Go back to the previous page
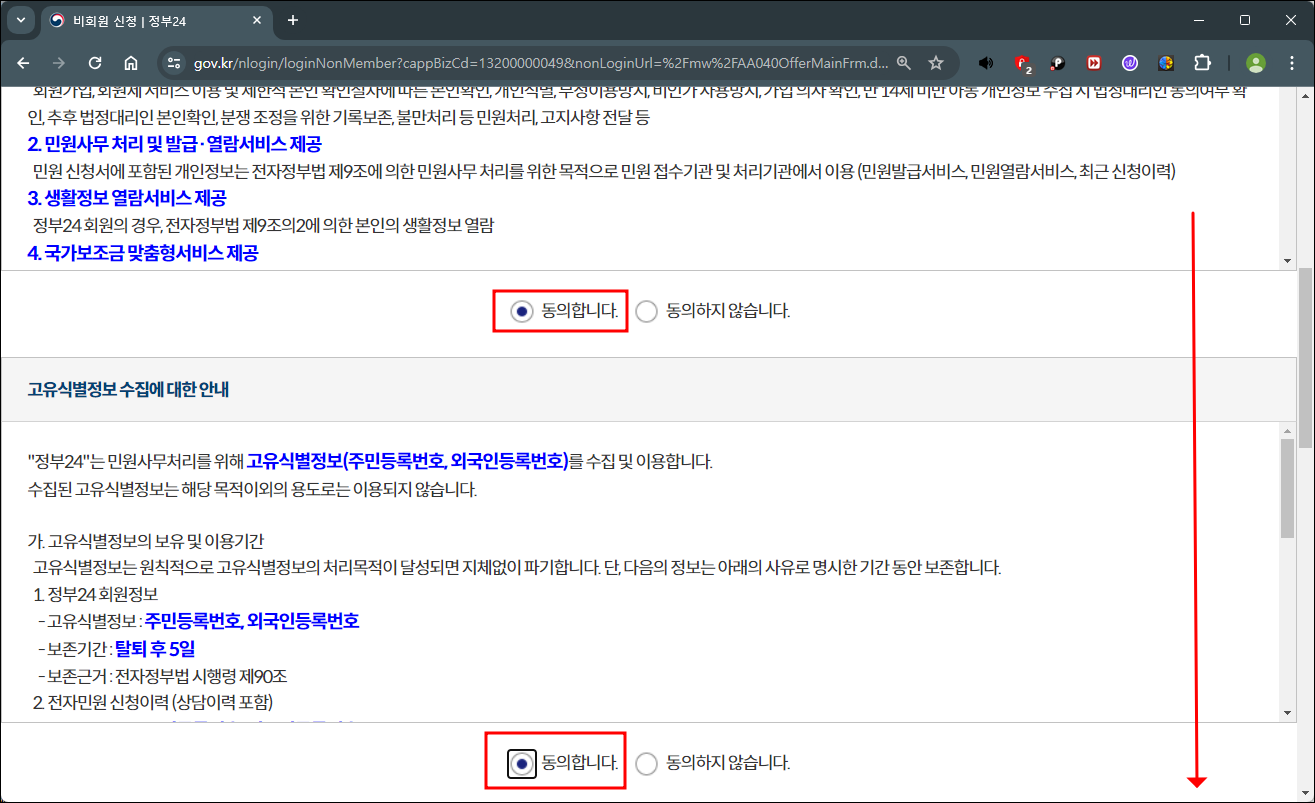Screen dimensions: 1315x803 23,63
